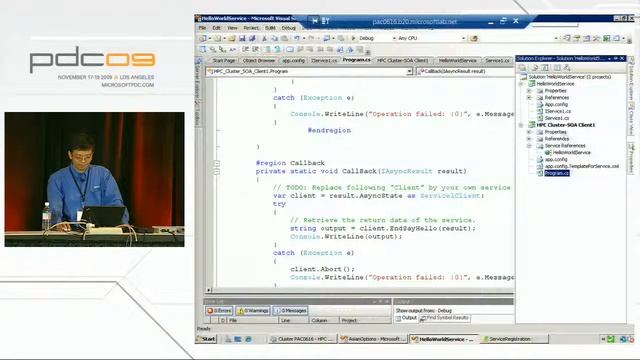Click the Copy toolbar icon

tap(275, 38)
